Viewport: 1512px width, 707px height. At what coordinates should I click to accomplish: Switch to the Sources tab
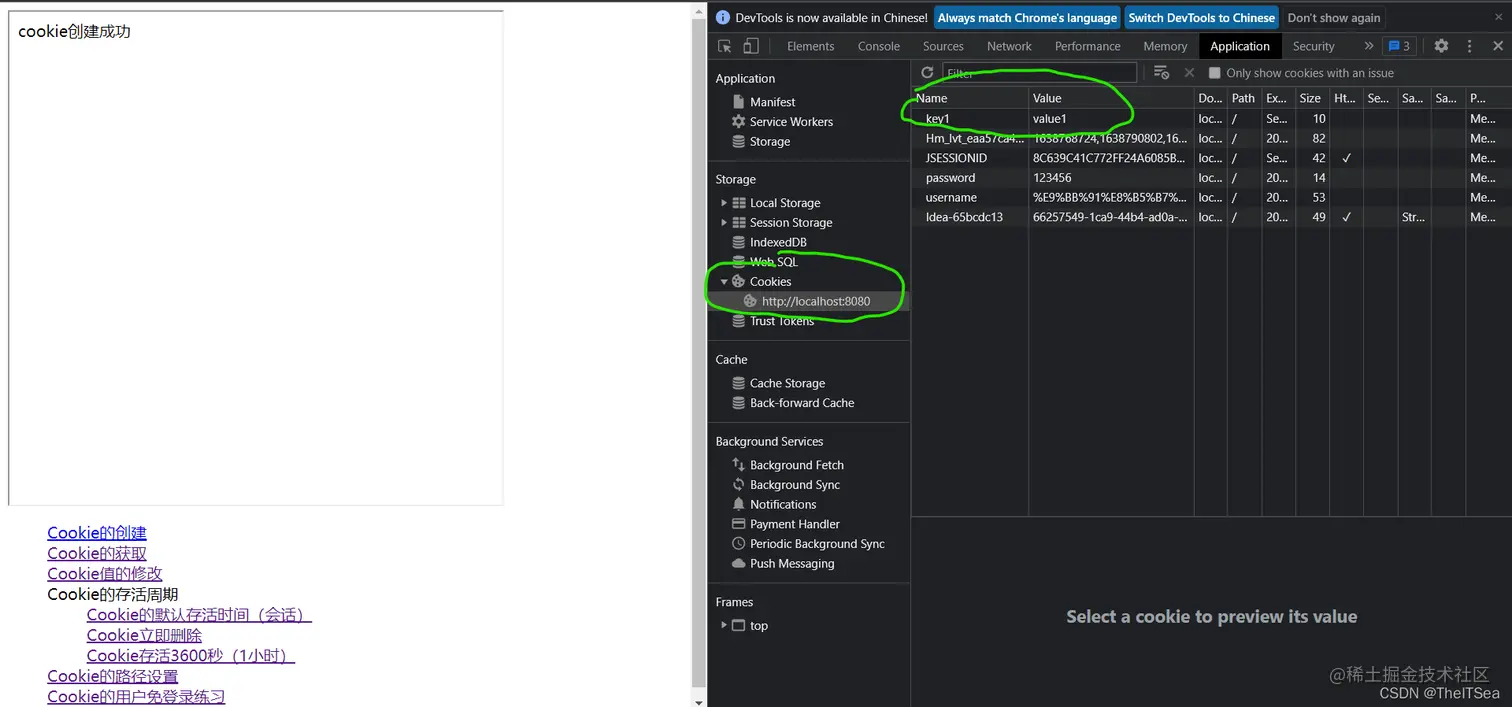[x=943, y=46]
